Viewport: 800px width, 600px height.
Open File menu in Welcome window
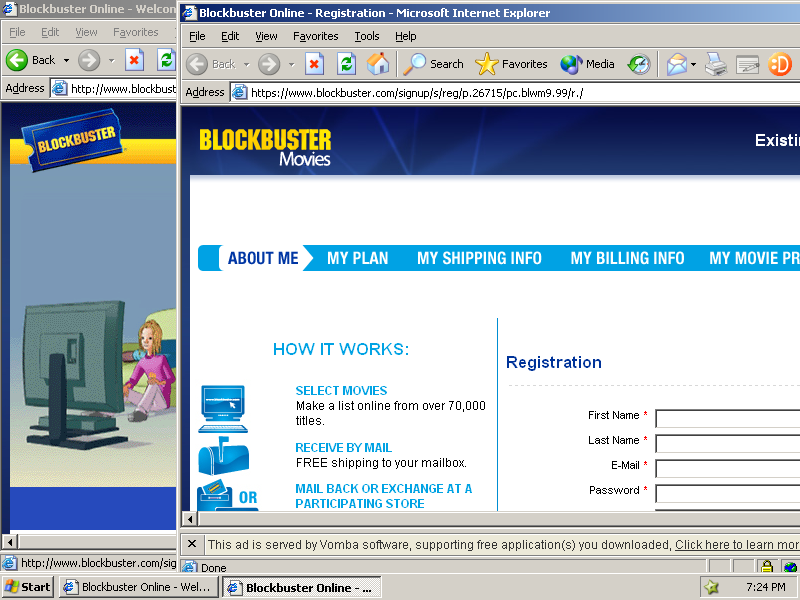[x=17, y=32]
